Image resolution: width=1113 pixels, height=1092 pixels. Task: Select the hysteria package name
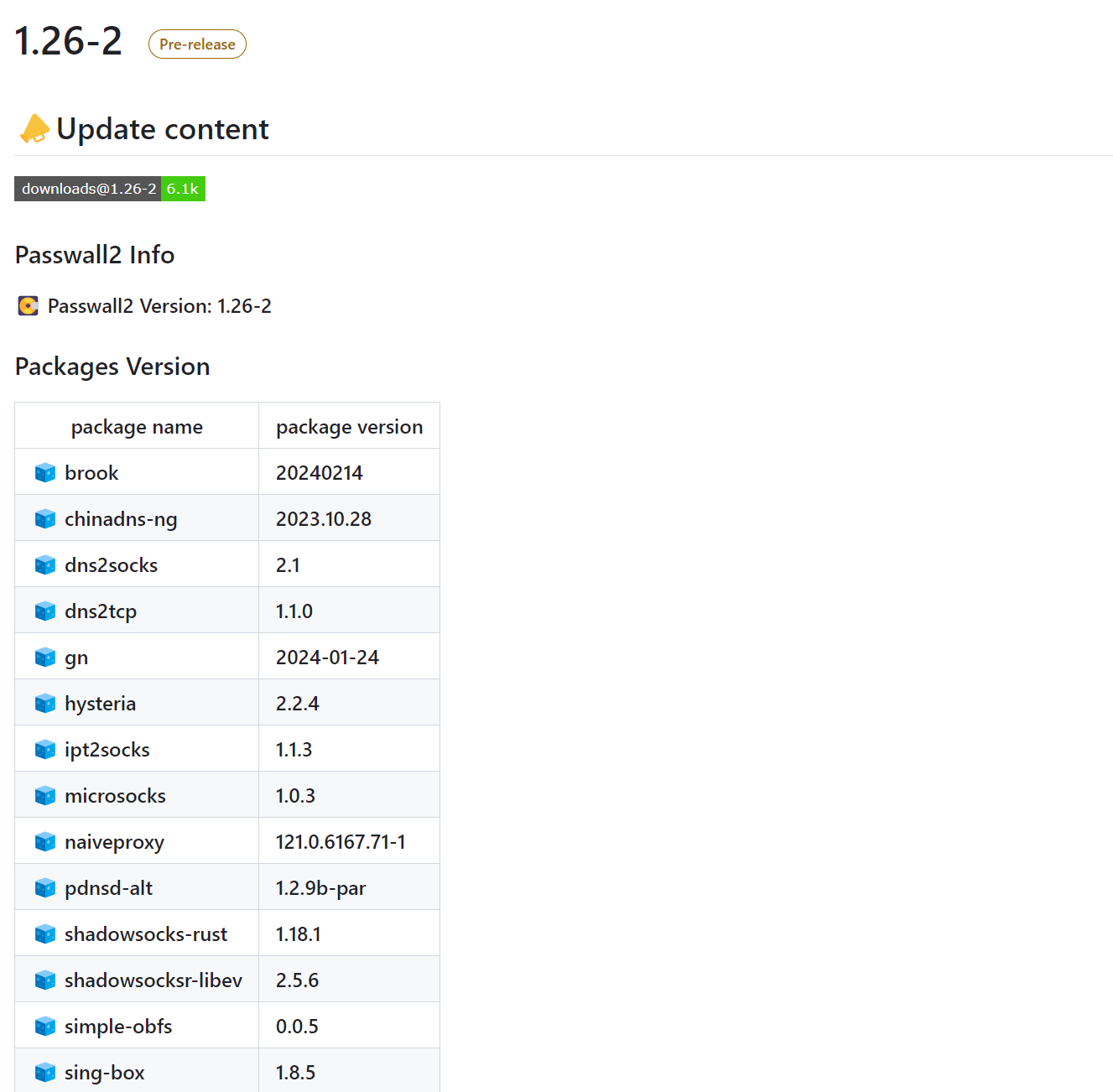pyautogui.click(x=100, y=704)
